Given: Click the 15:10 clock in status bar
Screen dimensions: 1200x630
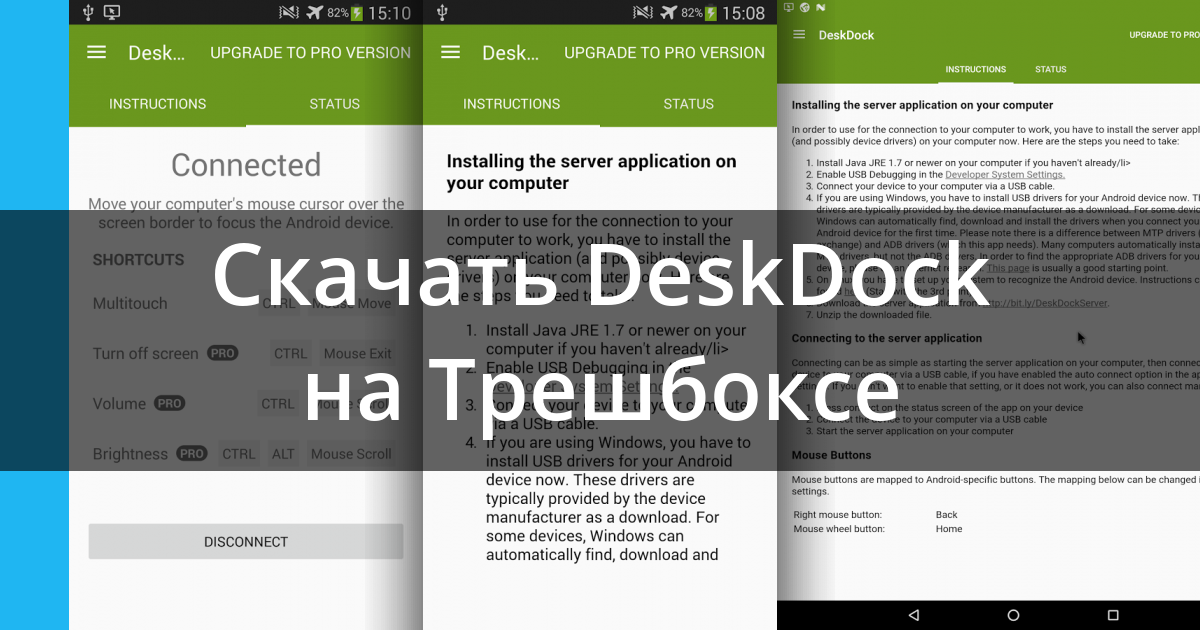Looking at the screenshot, I should [390, 13].
